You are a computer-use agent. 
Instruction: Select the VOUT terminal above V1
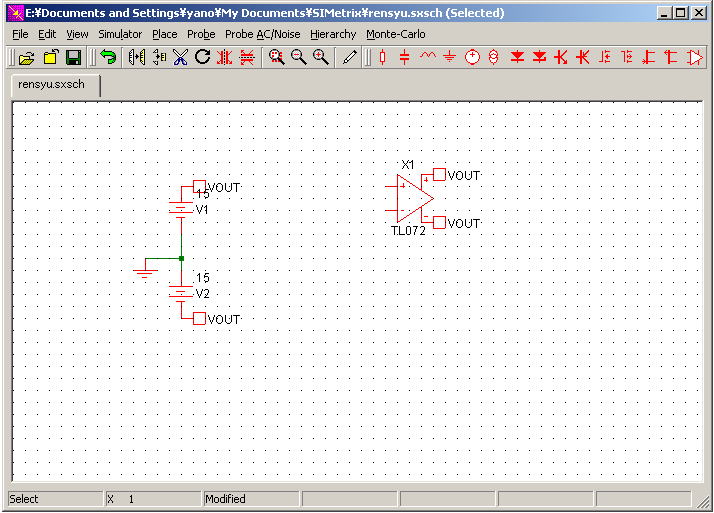point(199,186)
